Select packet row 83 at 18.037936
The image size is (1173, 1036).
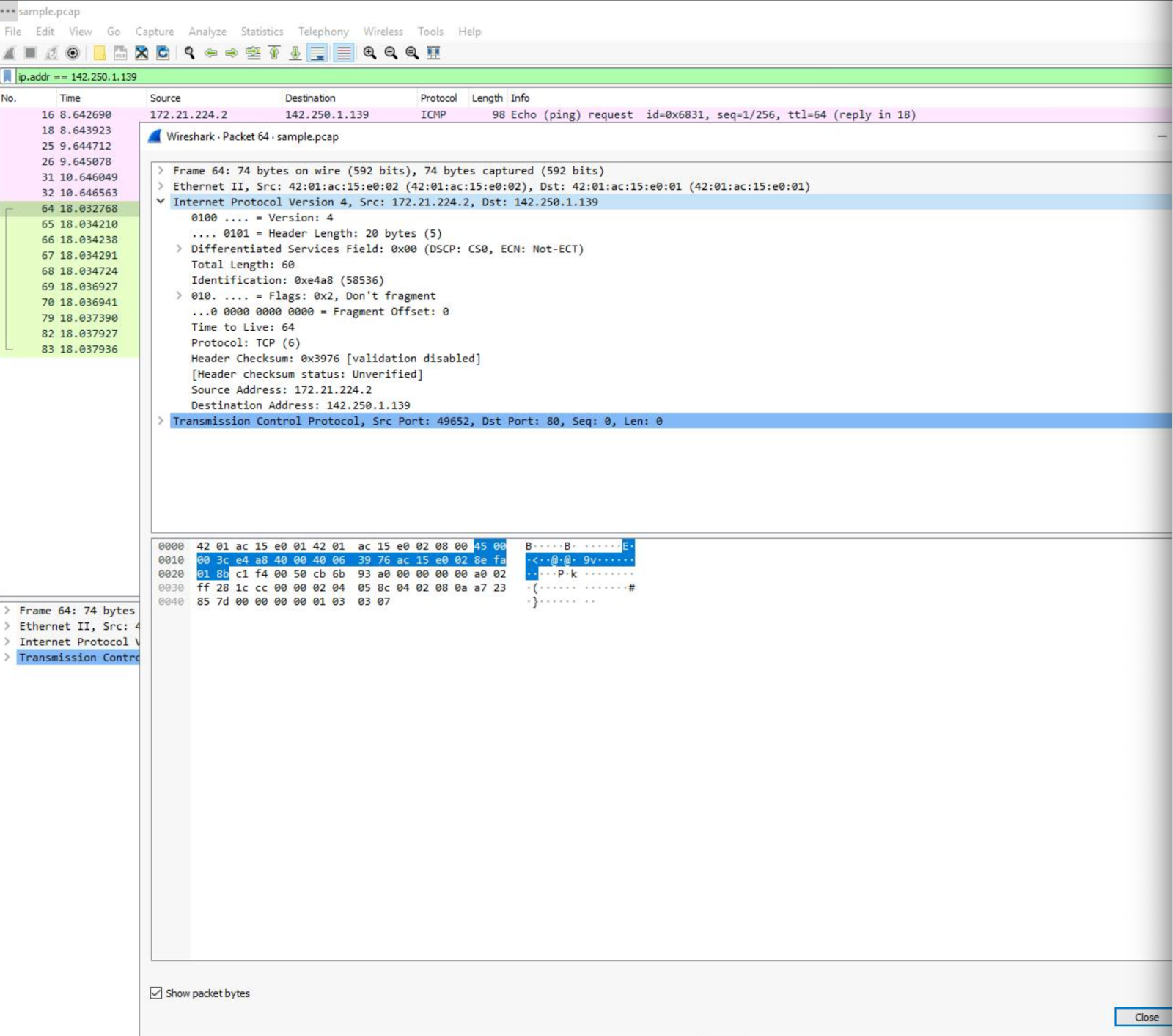coord(70,349)
